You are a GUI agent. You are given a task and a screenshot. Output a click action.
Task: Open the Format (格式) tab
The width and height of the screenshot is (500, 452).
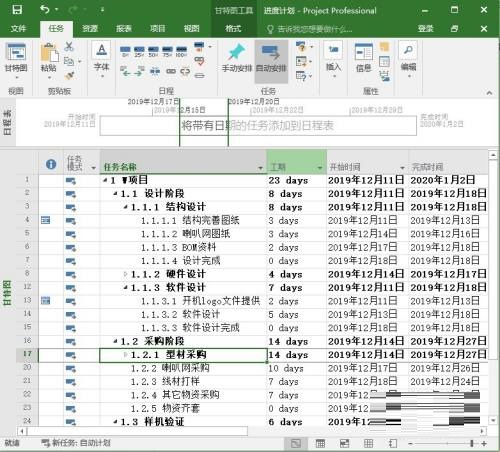pyautogui.click(x=233, y=29)
